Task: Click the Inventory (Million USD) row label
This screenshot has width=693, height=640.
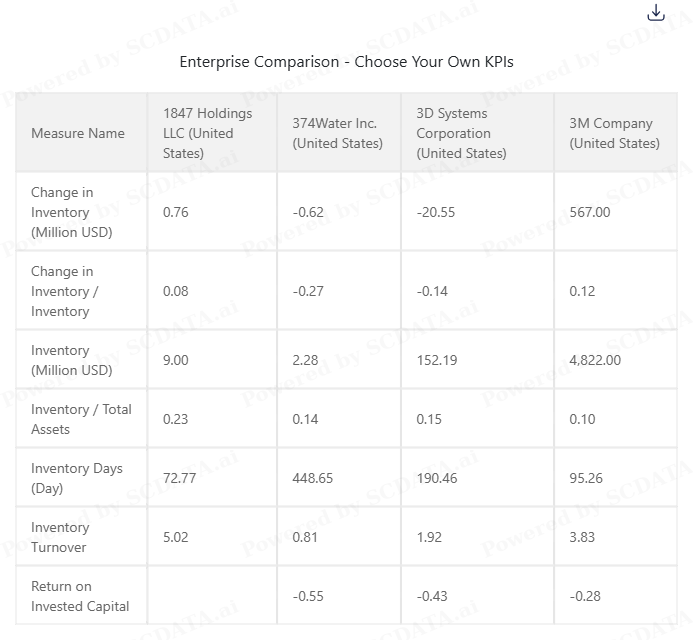Action: pyautogui.click(x=72, y=360)
